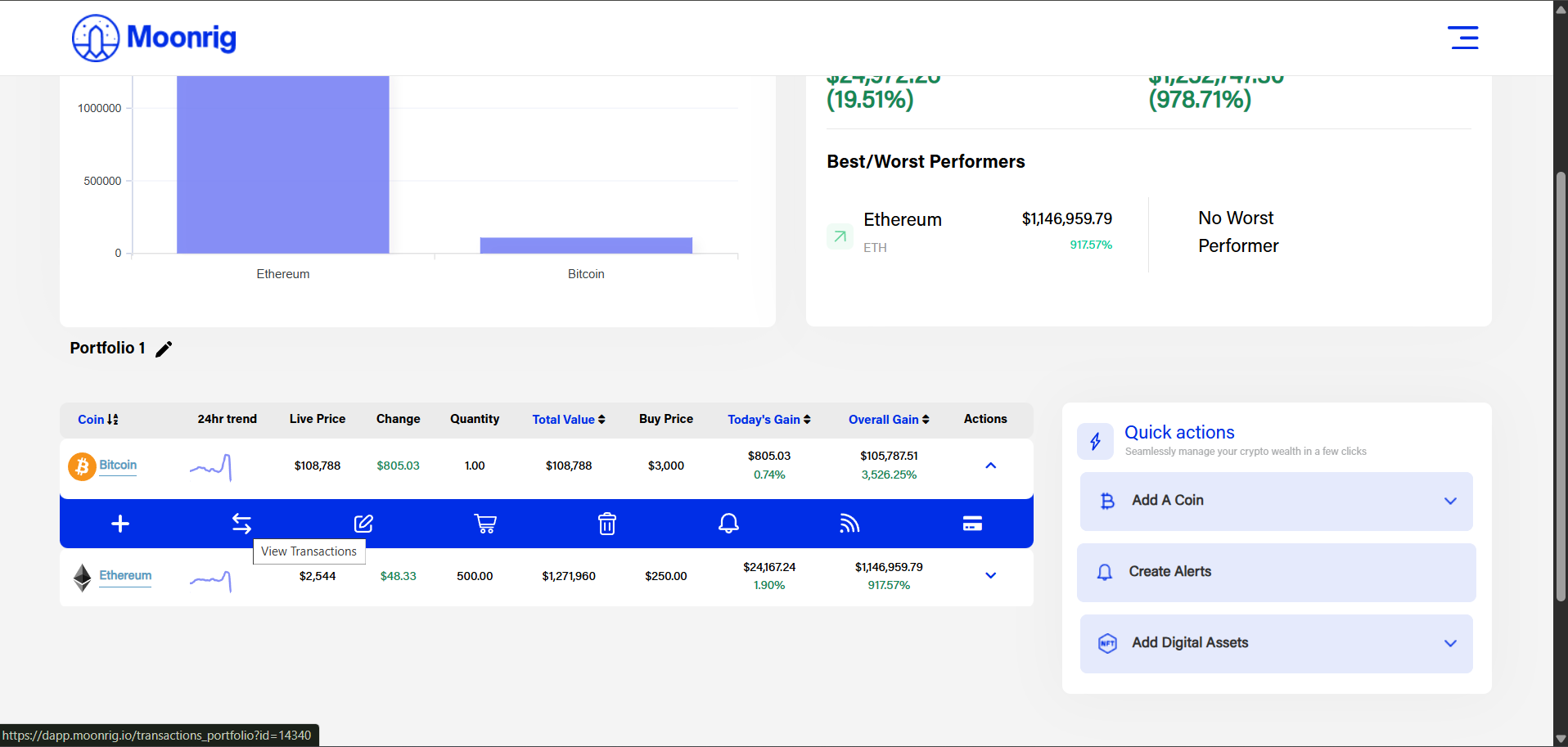Screen dimensions: 1568x747
Task: Click the 978.71% gain figure
Action: (1200, 100)
